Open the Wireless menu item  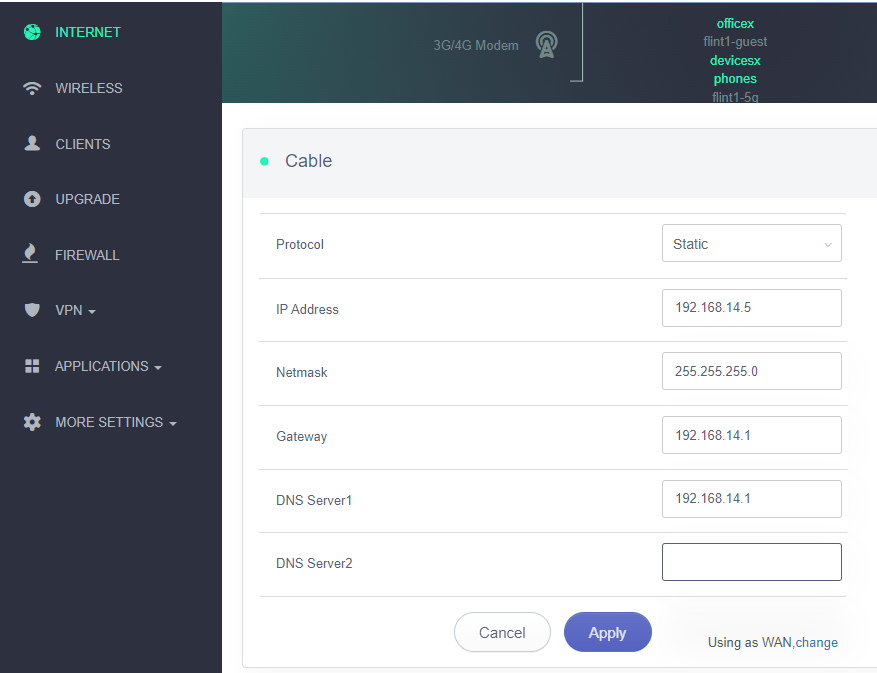(x=88, y=88)
